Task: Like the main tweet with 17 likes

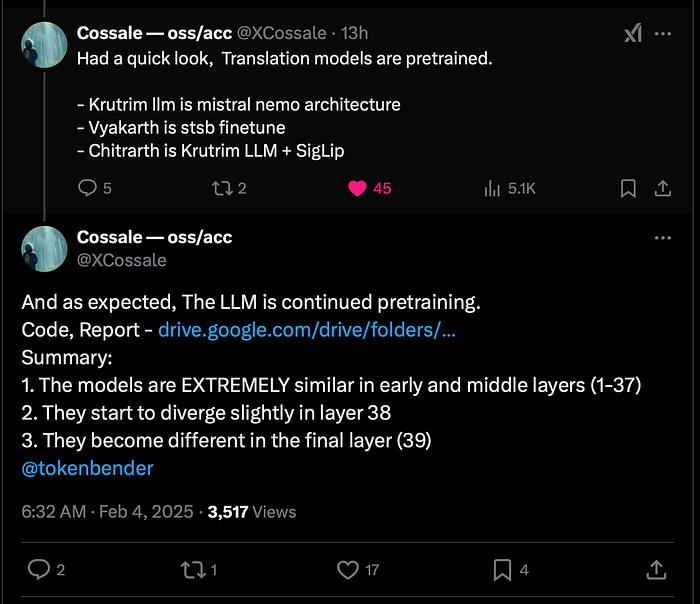Action: pos(358,570)
